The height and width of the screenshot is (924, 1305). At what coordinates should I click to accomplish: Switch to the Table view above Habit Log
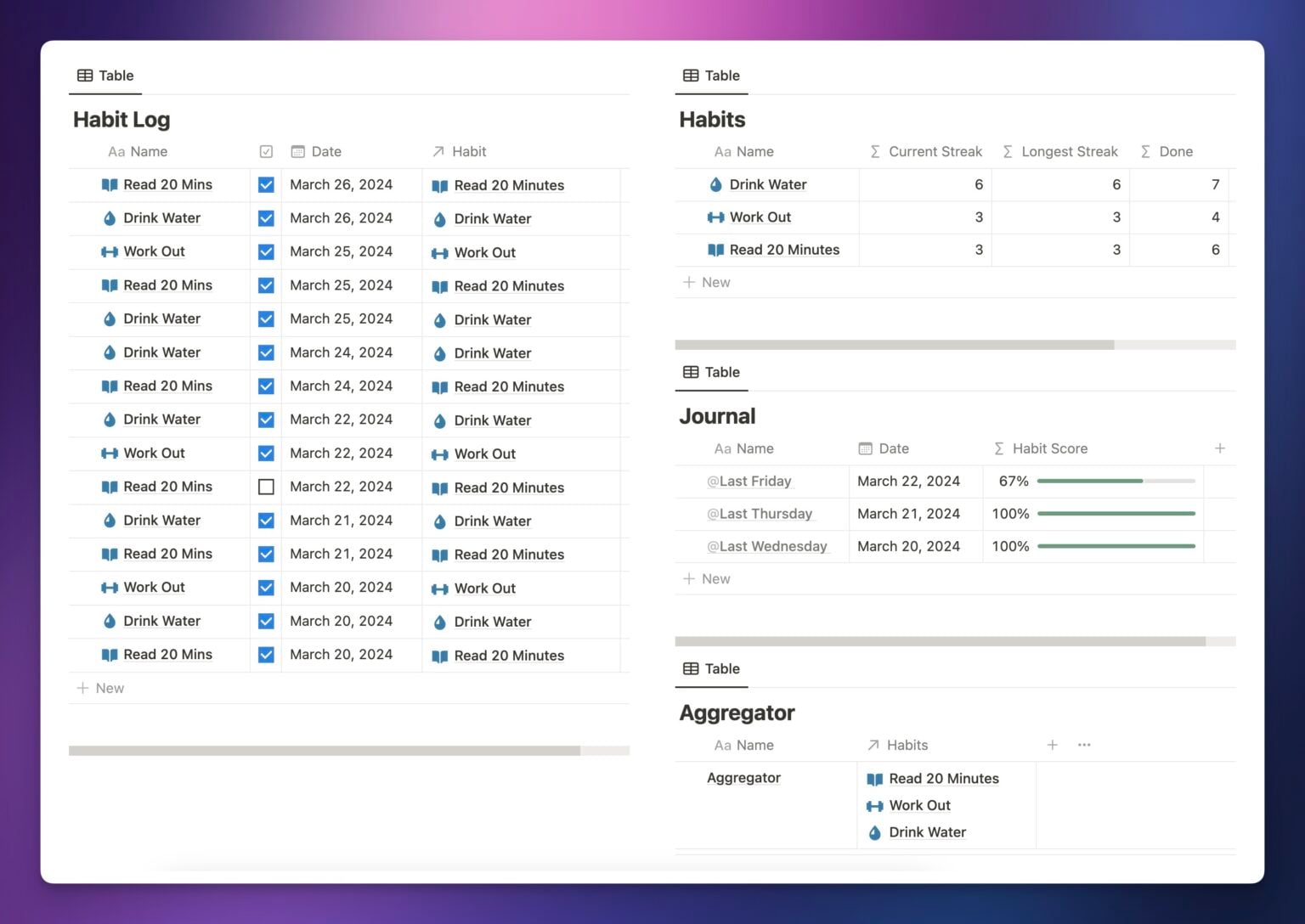click(x=105, y=75)
